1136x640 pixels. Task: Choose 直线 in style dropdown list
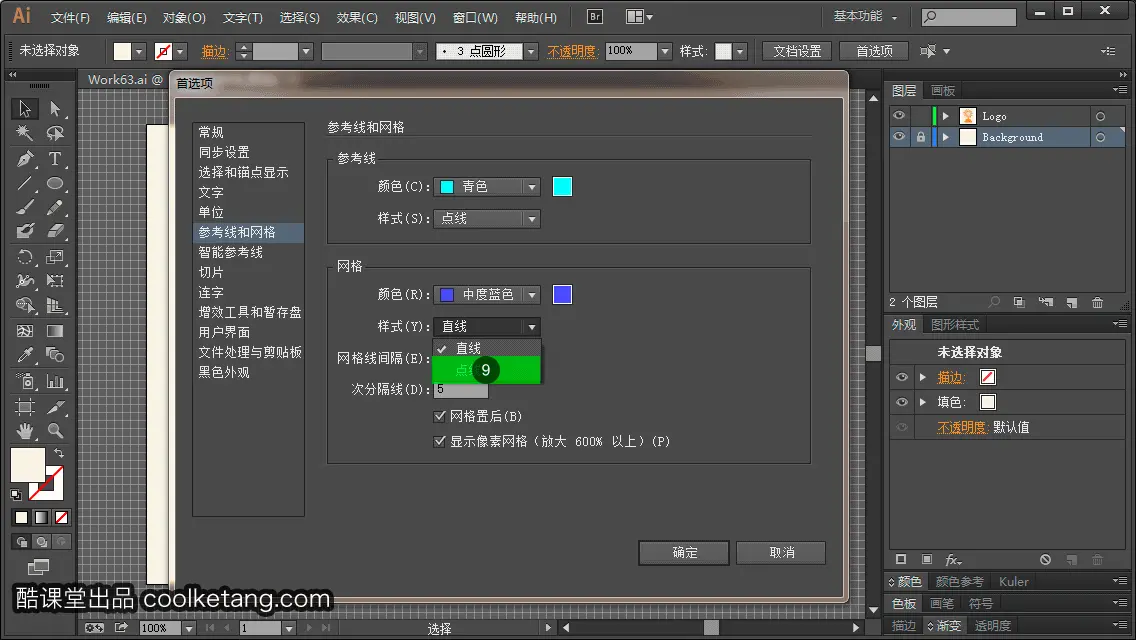[487, 349]
